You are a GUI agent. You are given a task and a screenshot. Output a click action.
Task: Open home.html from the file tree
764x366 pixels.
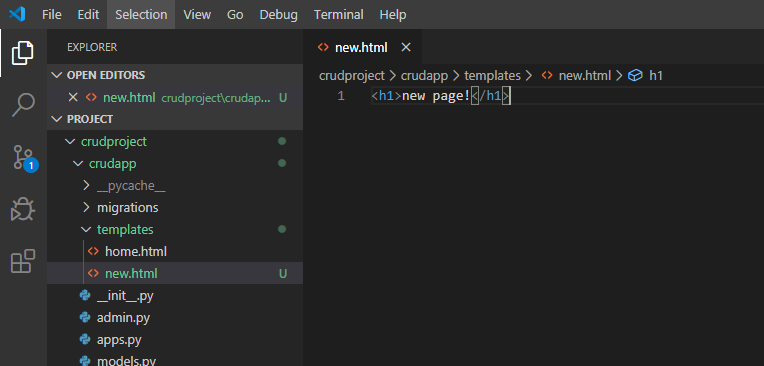pos(136,251)
